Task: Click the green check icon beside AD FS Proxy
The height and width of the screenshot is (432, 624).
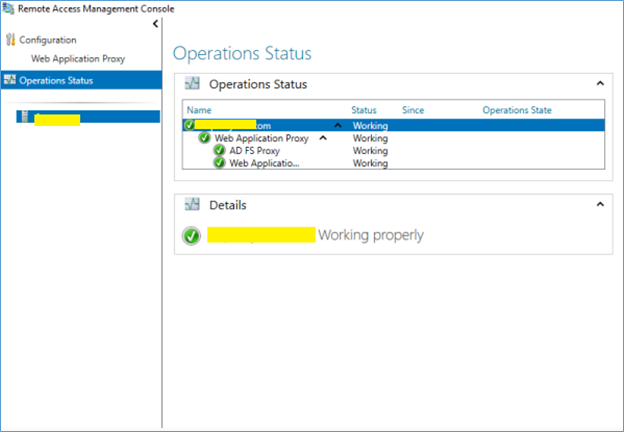Action: (x=219, y=151)
